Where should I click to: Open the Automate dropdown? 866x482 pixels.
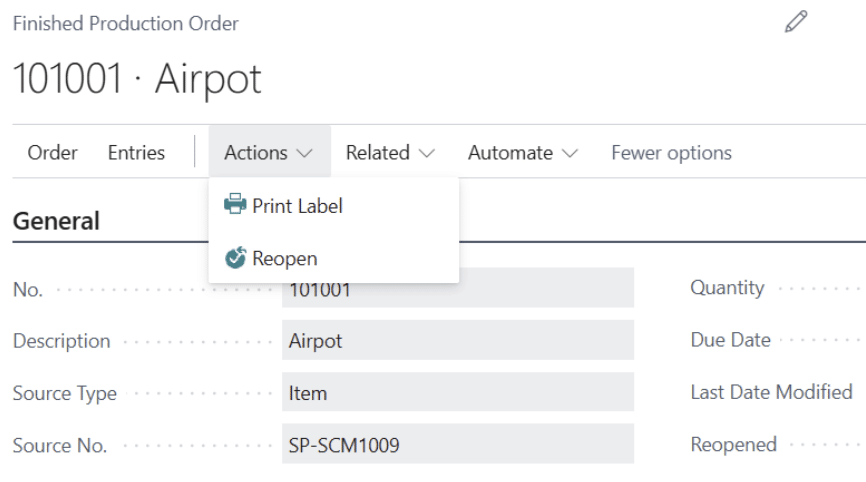pos(522,153)
